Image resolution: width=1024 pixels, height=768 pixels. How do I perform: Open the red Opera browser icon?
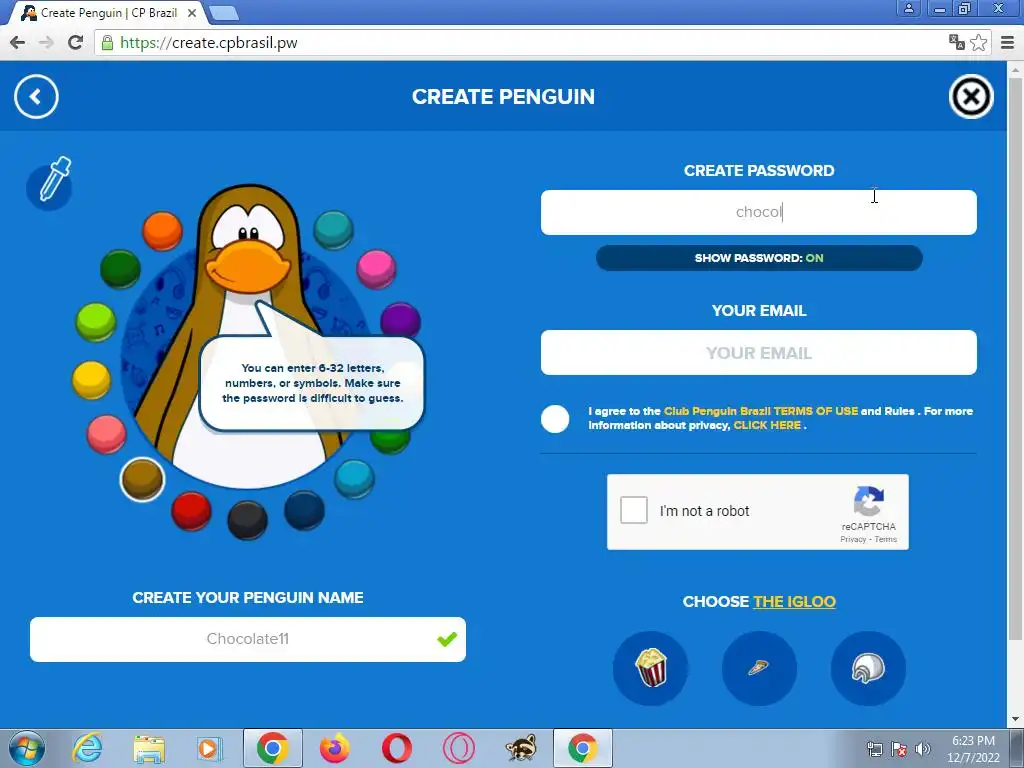pyautogui.click(x=396, y=748)
